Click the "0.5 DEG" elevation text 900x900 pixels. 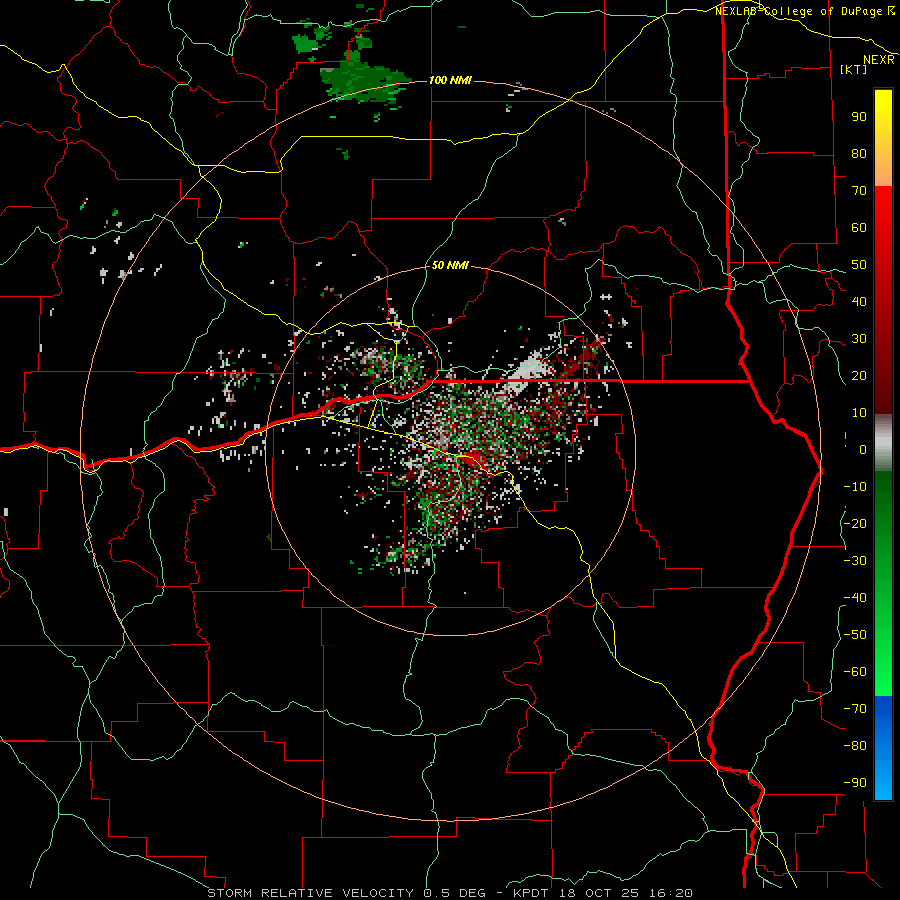[454, 893]
